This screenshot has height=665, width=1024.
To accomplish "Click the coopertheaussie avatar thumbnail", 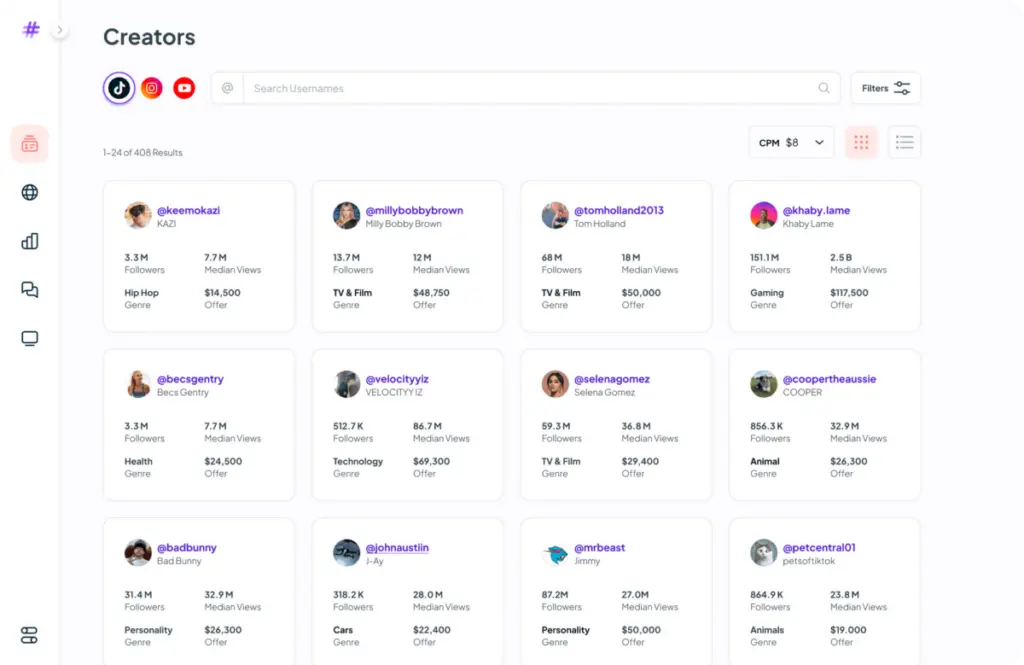I will (763, 383).
